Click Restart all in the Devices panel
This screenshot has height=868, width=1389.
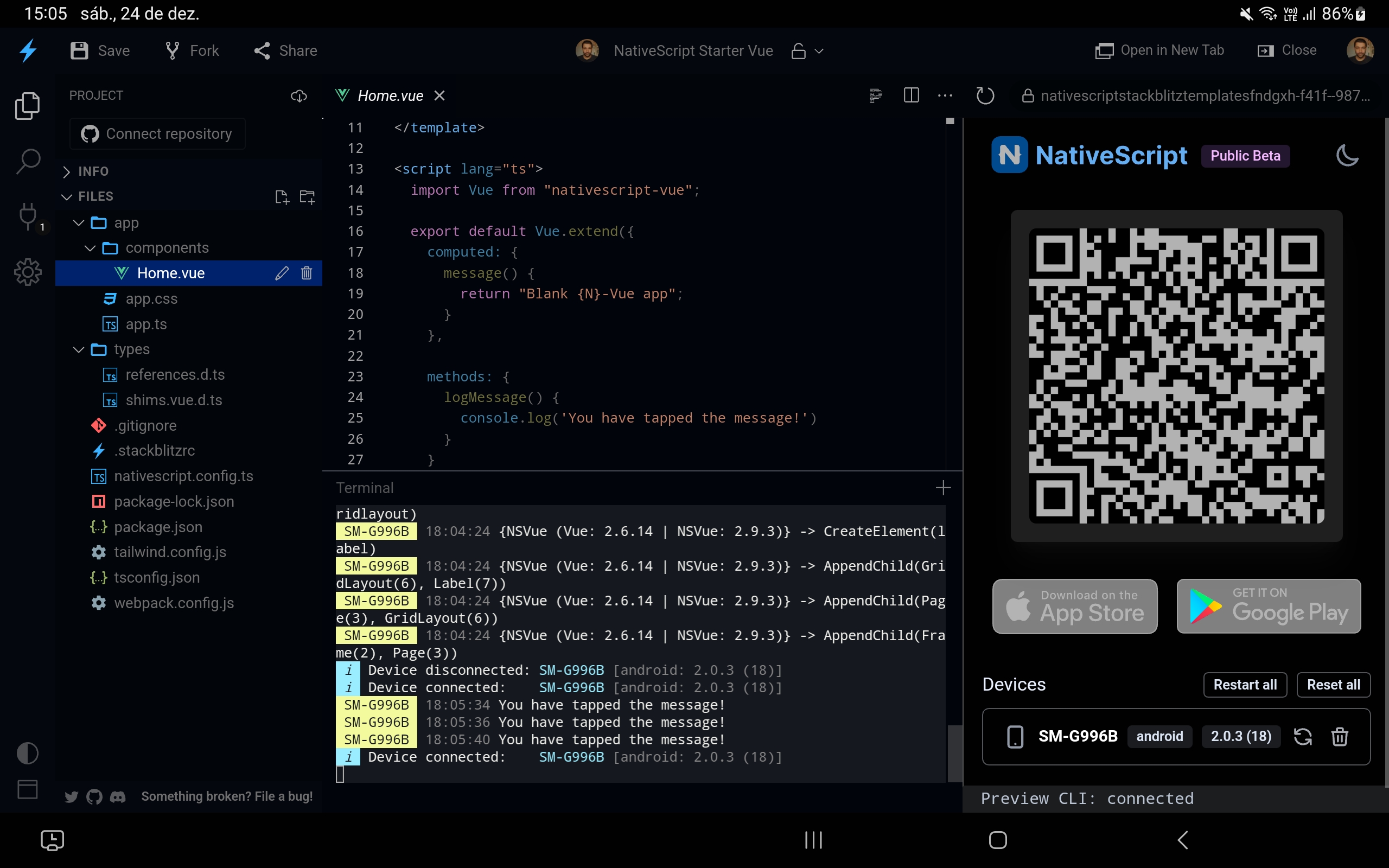(1244, 684)
